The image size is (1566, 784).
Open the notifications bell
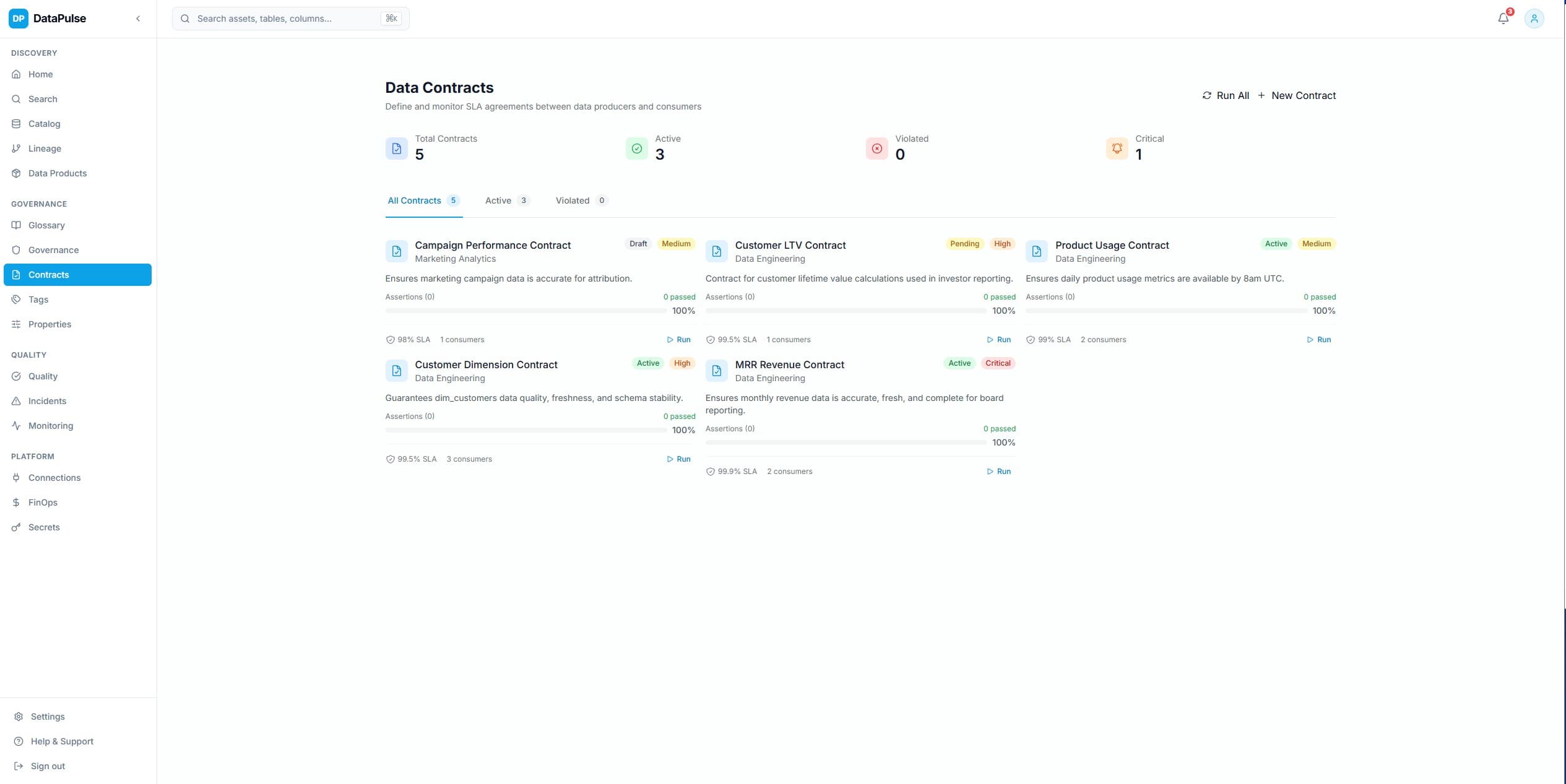pos(1503,19)
